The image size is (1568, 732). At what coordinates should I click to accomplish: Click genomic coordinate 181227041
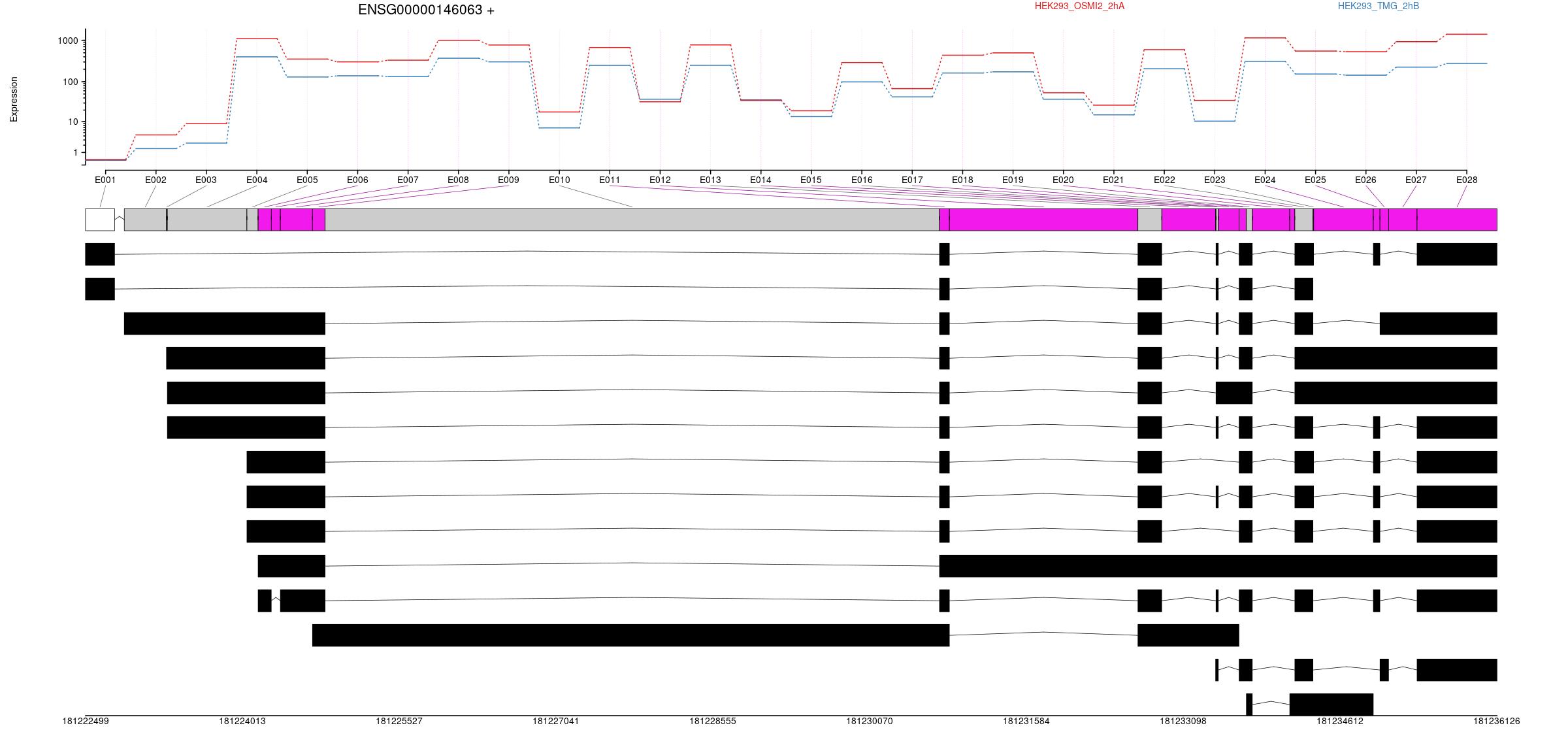coord(556,722)
